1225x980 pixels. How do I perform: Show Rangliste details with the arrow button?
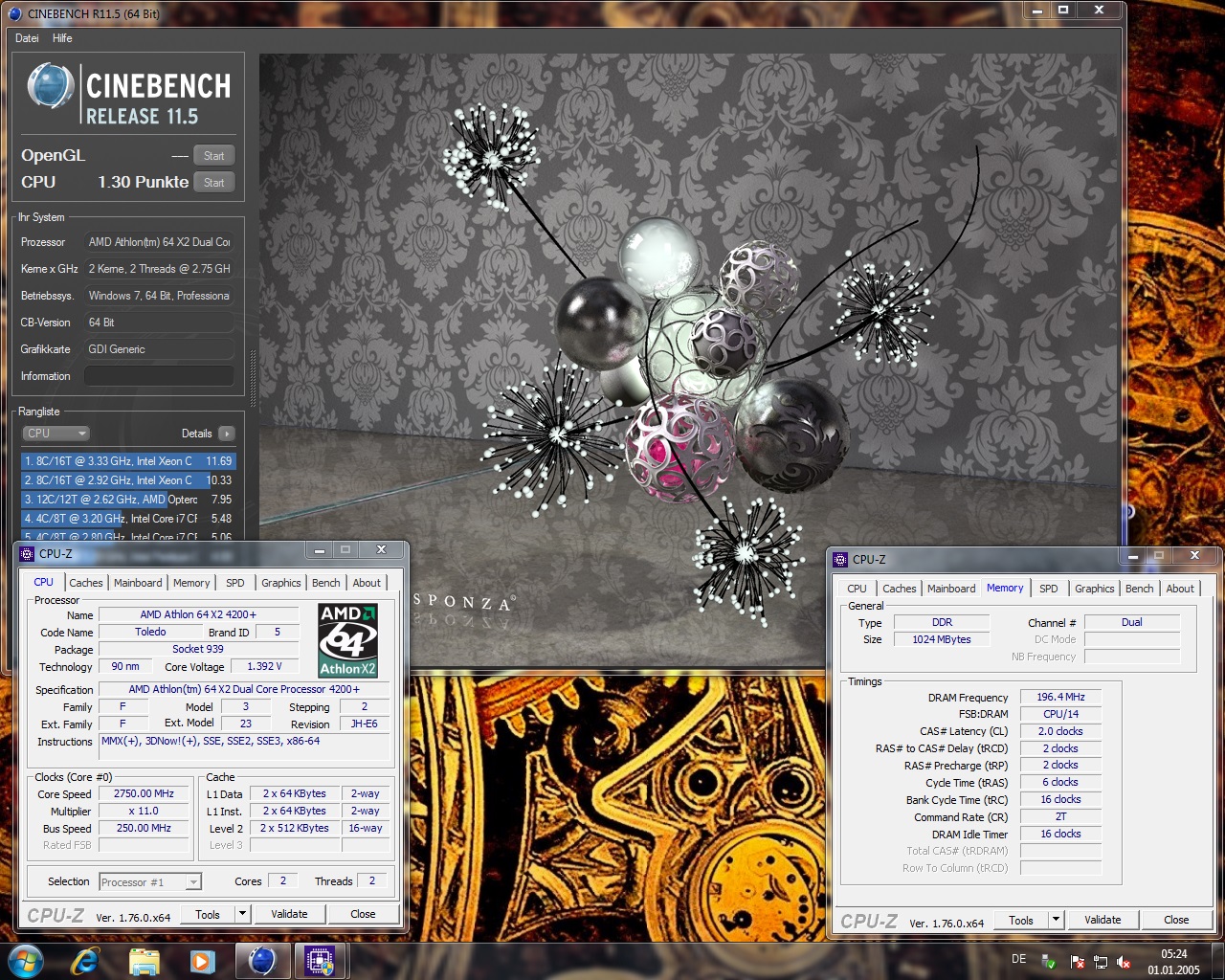click(x=227, y=434)
